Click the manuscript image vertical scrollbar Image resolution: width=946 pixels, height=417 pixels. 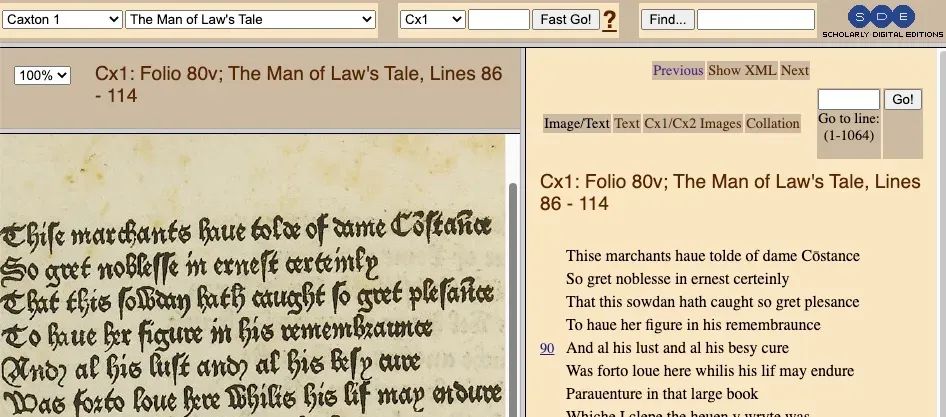513,299
